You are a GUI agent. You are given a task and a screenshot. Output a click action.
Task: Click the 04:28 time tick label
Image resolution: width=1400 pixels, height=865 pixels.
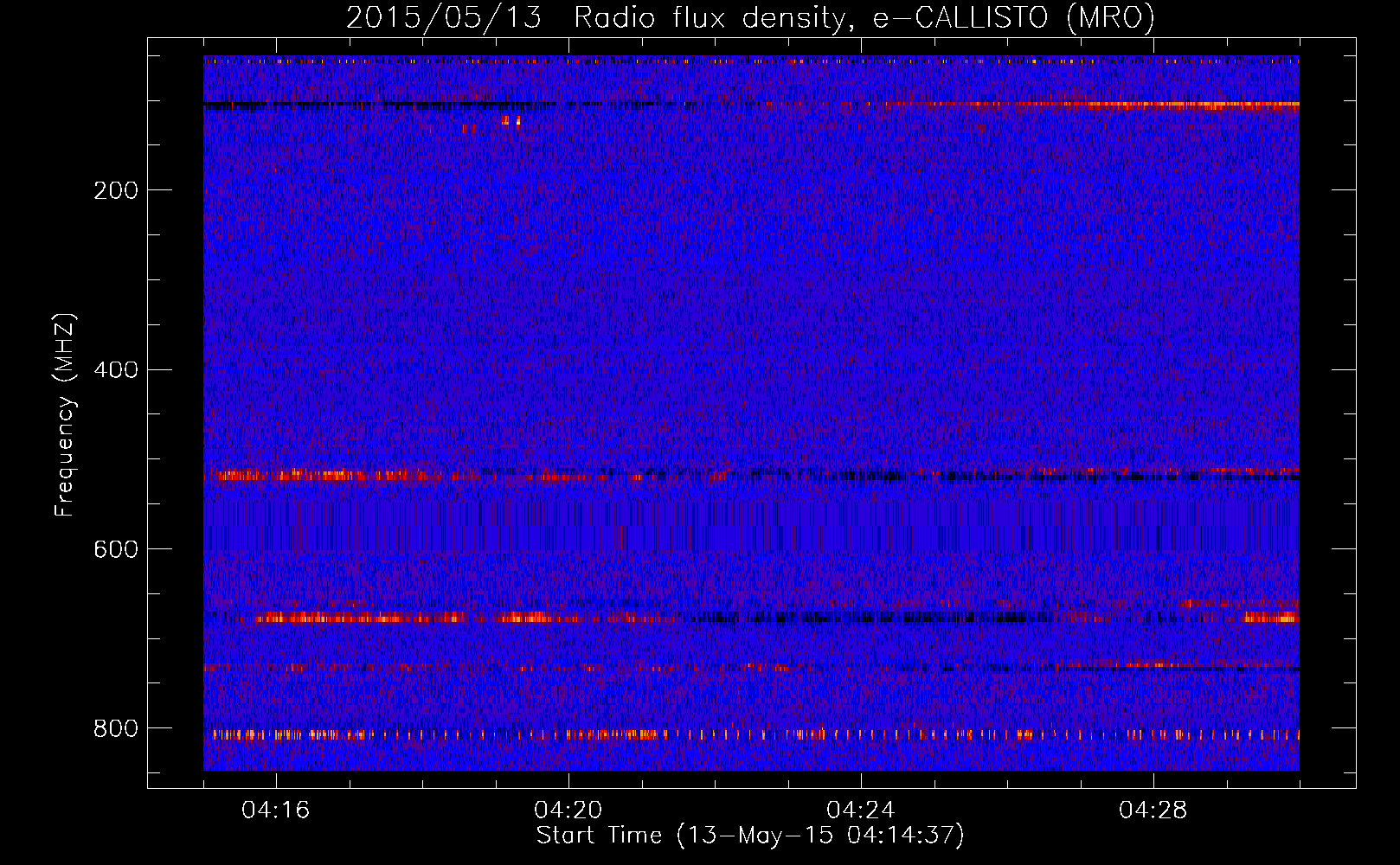pyautogui.click(x=1153, y=811)
